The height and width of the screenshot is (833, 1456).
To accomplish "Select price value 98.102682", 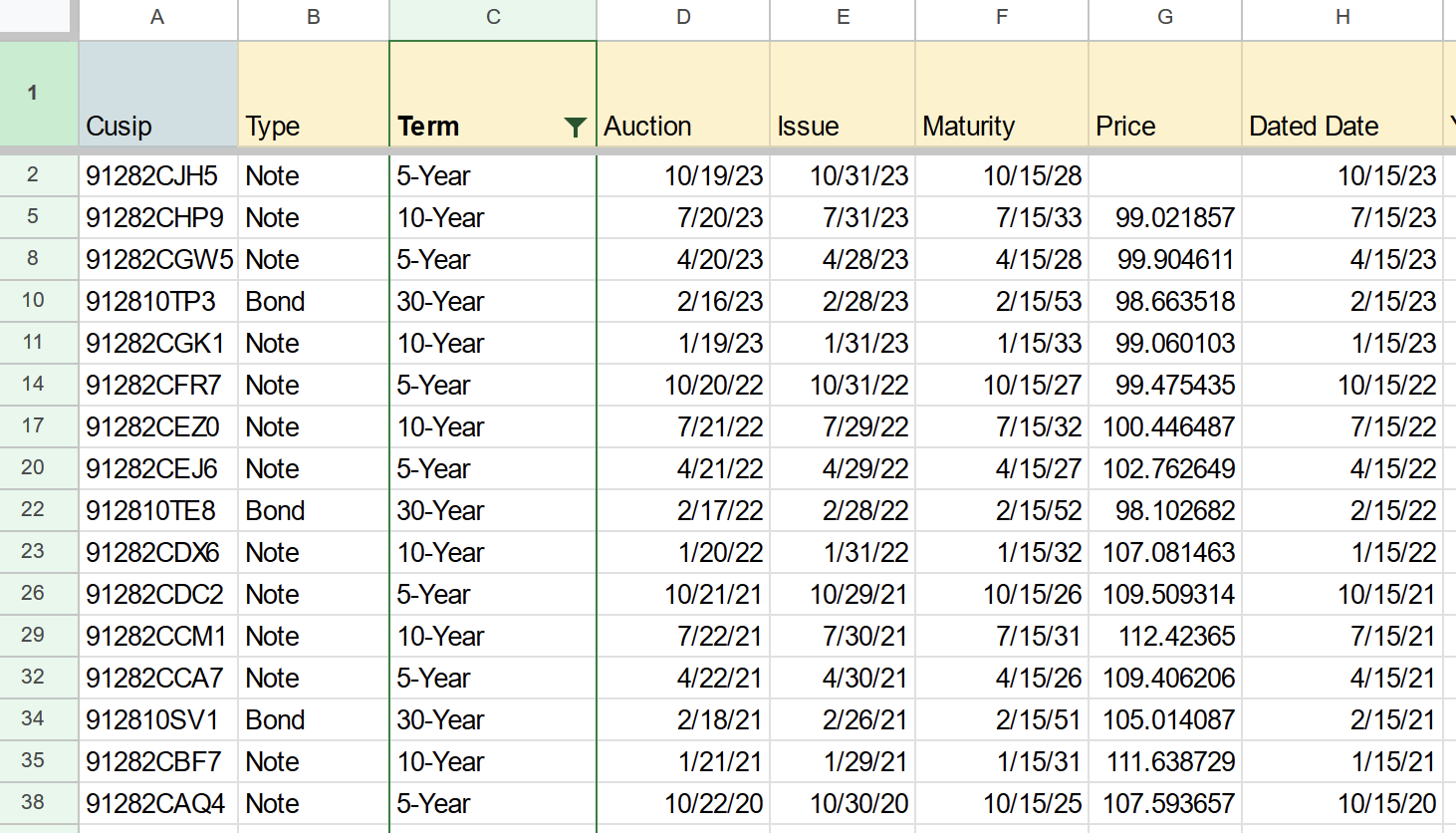I will [x=1165, y=510].
